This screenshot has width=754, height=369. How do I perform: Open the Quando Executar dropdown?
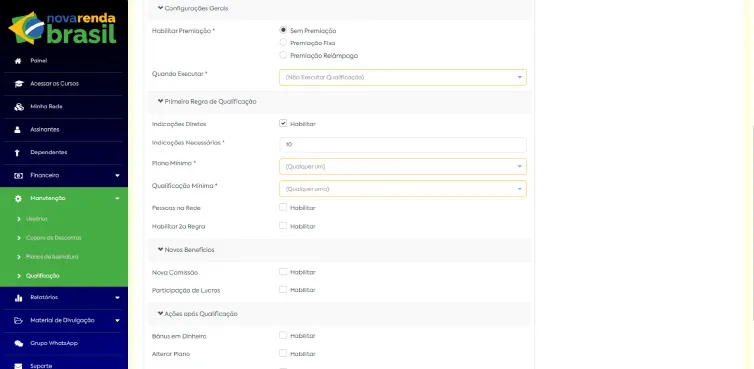[x=403, y=77]
